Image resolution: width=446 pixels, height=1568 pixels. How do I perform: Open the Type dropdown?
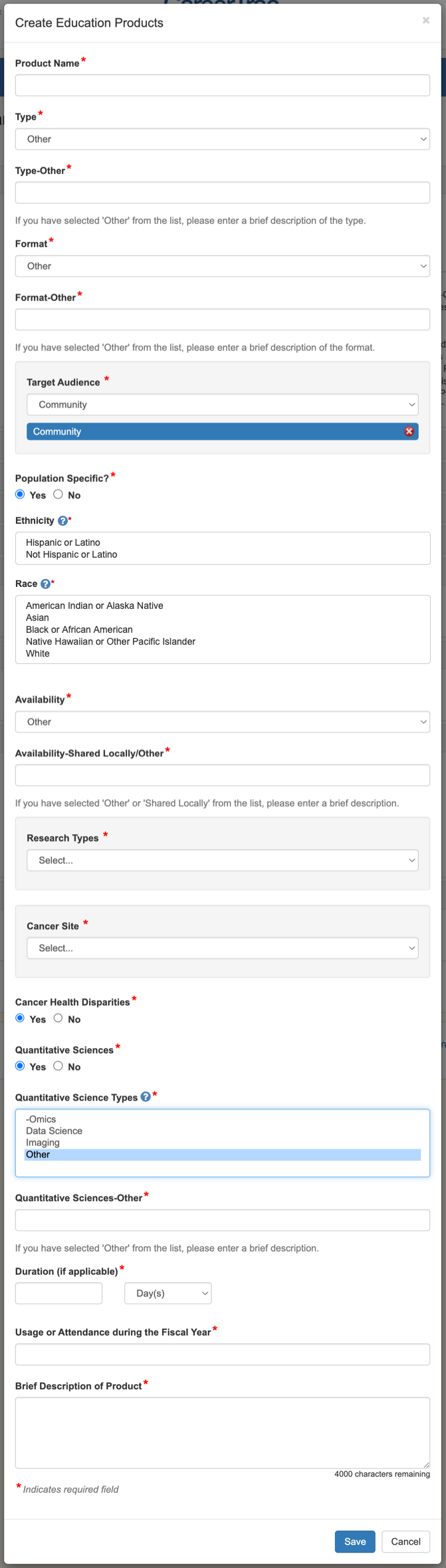pos(222,139)
